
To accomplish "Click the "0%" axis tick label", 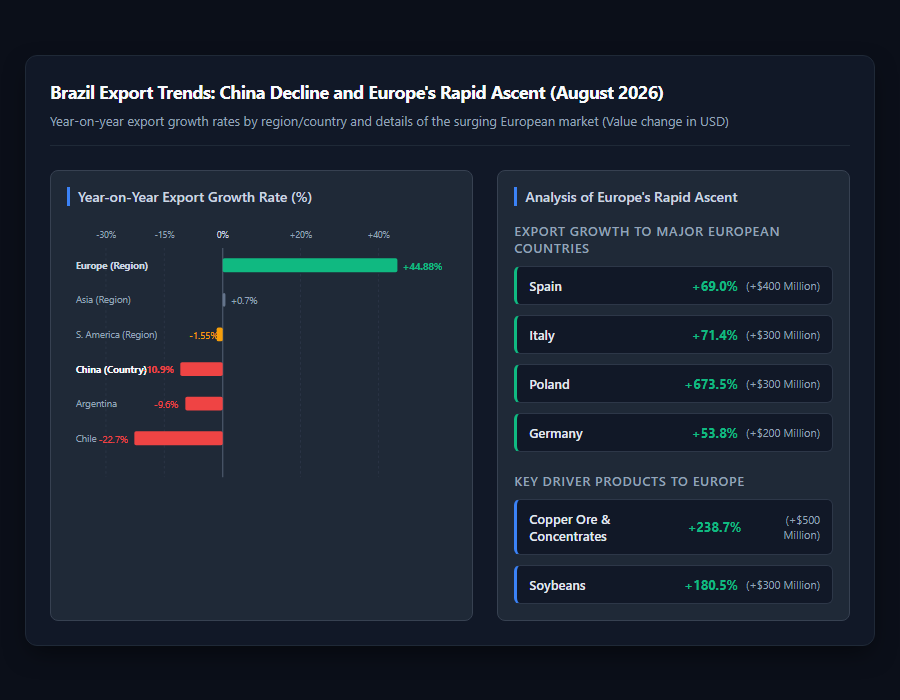I will (223, 235).
